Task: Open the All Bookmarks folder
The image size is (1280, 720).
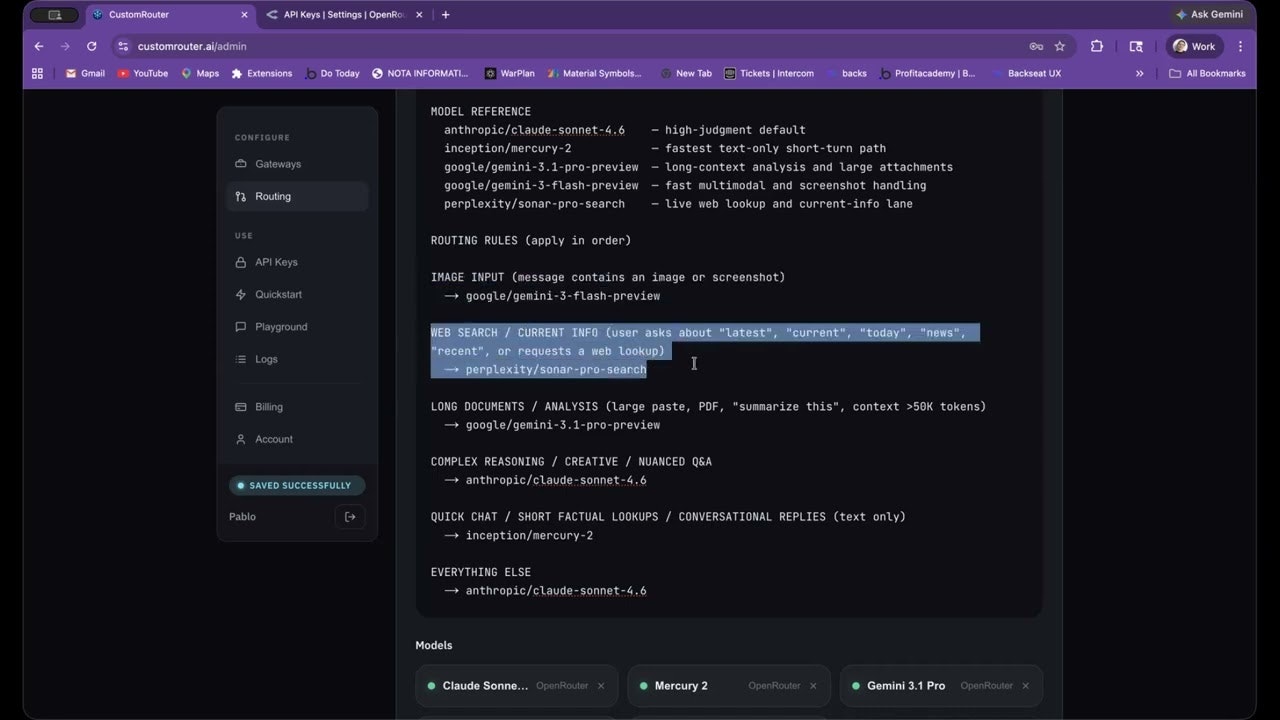Action: 1207,73
